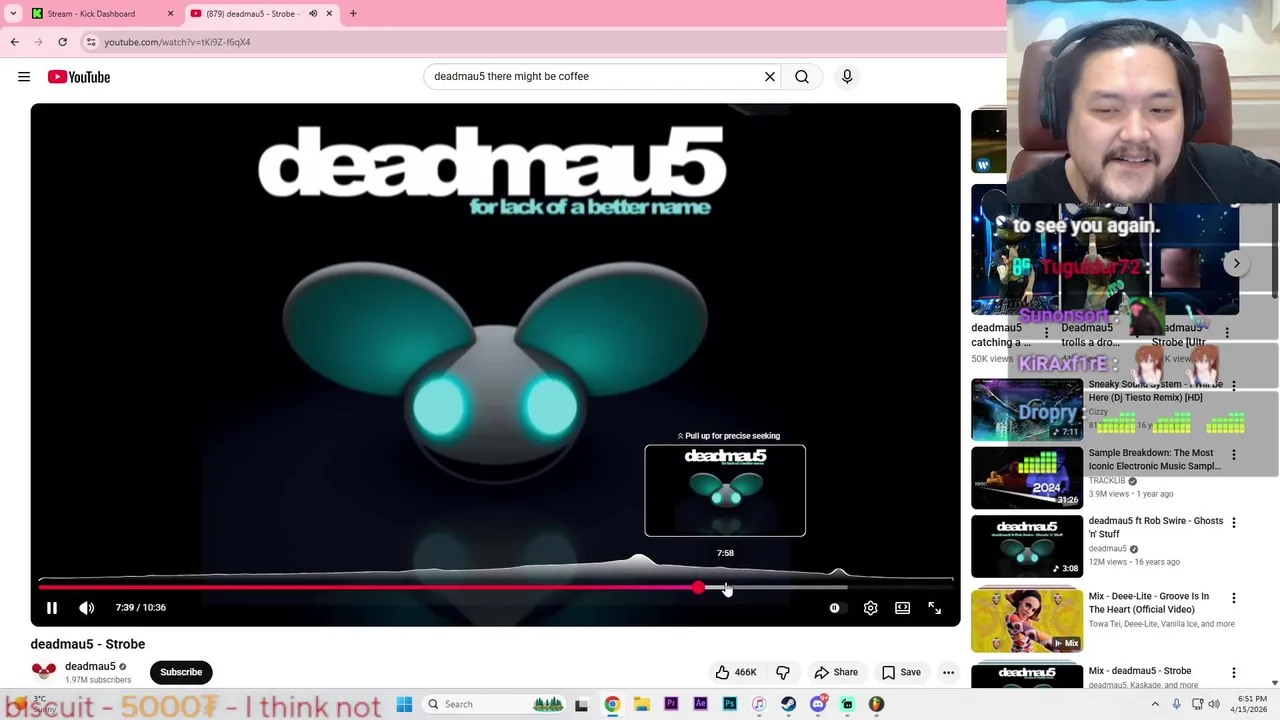The image size is (1280, 720).
Task: Like the video with 466K likes
Action: 735,672
